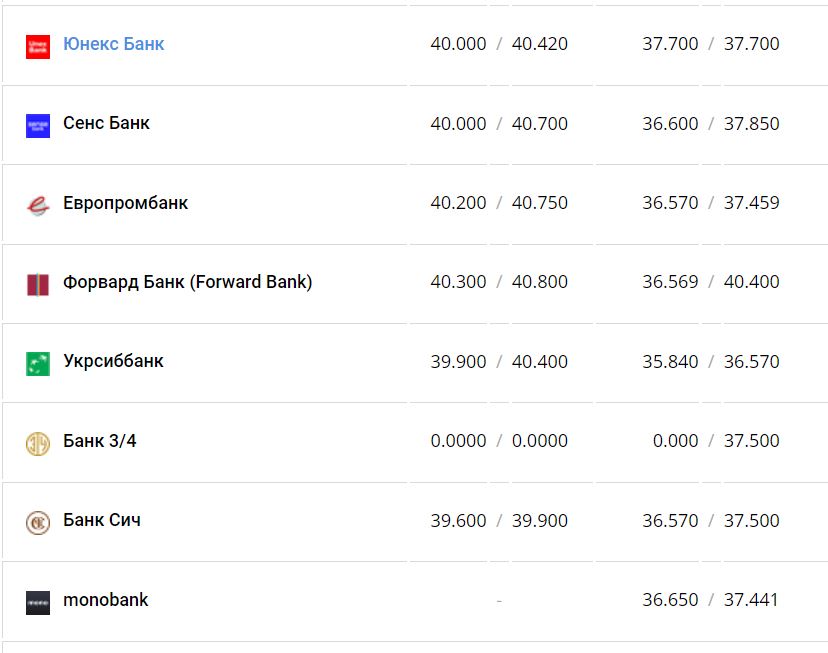Click Форвард Банк rate 36.569 / 40.400
Viewport: 828px width, 653px height.
click(x=710, y=282)
